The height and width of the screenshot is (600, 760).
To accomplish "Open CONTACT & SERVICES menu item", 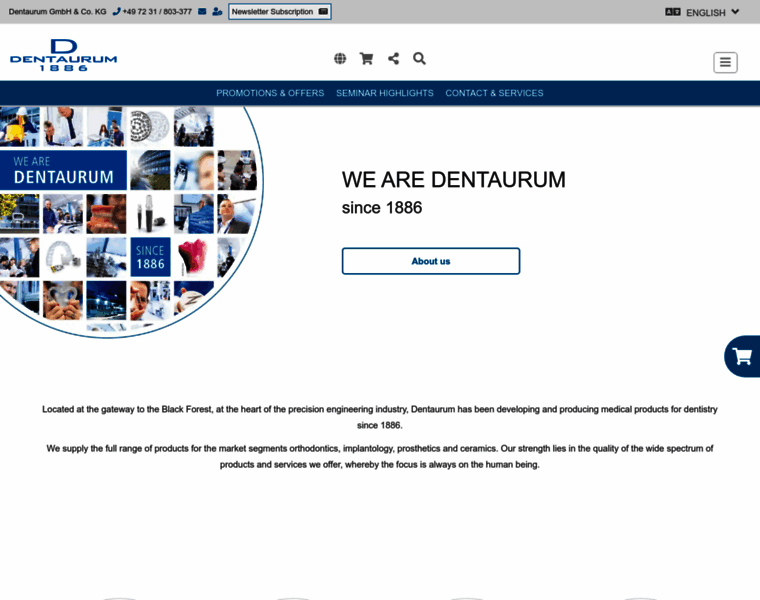I will (x=494, y=93).
